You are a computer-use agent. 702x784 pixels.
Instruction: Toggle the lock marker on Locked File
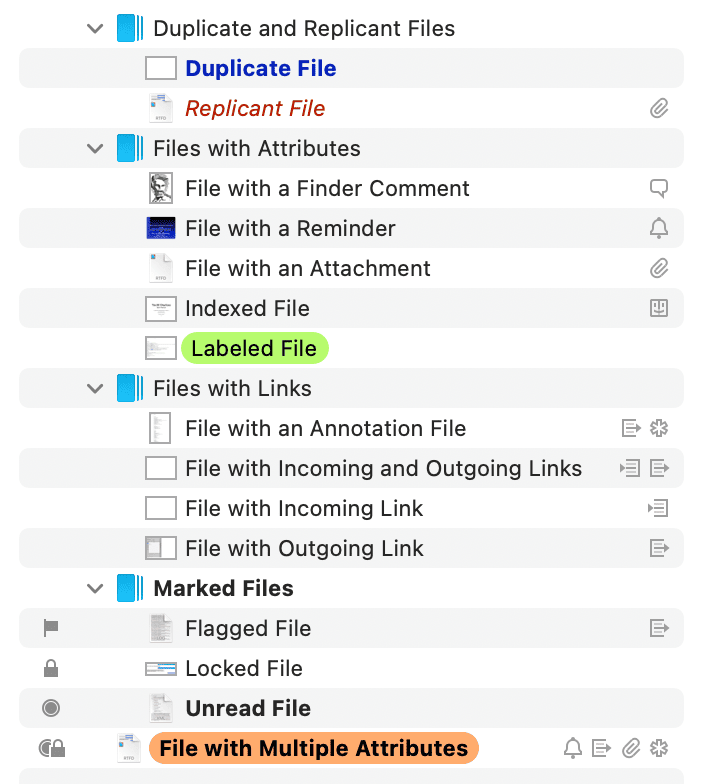click(51, 668)
